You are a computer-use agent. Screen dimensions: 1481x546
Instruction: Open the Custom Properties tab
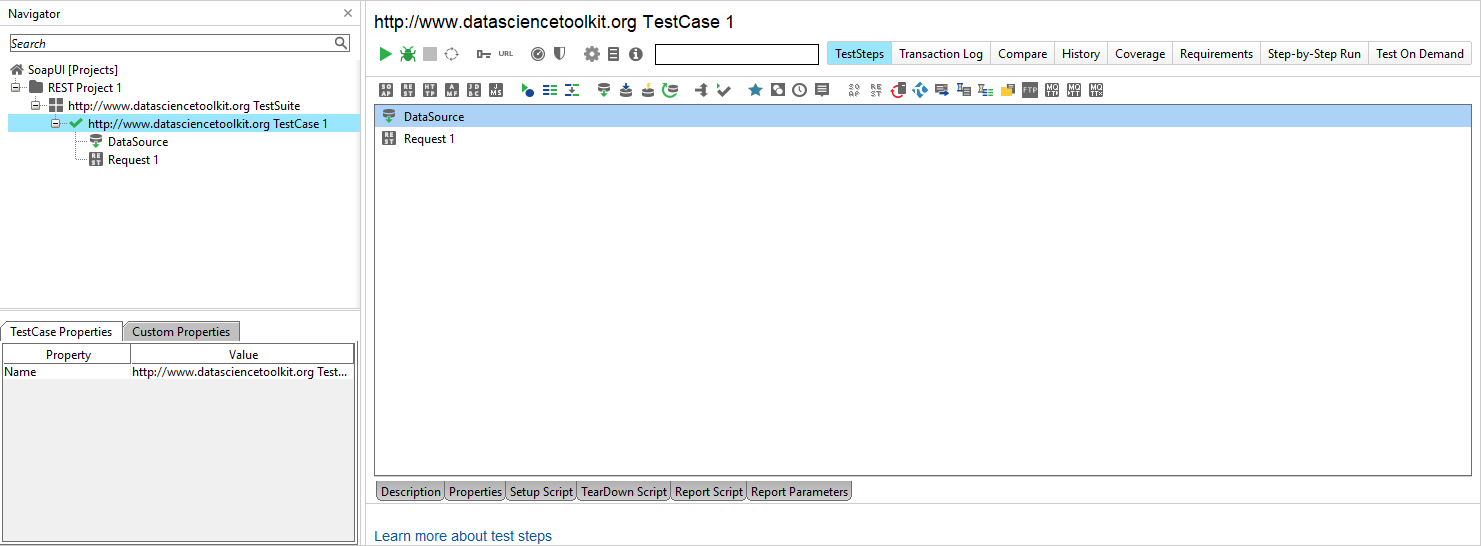181,332
